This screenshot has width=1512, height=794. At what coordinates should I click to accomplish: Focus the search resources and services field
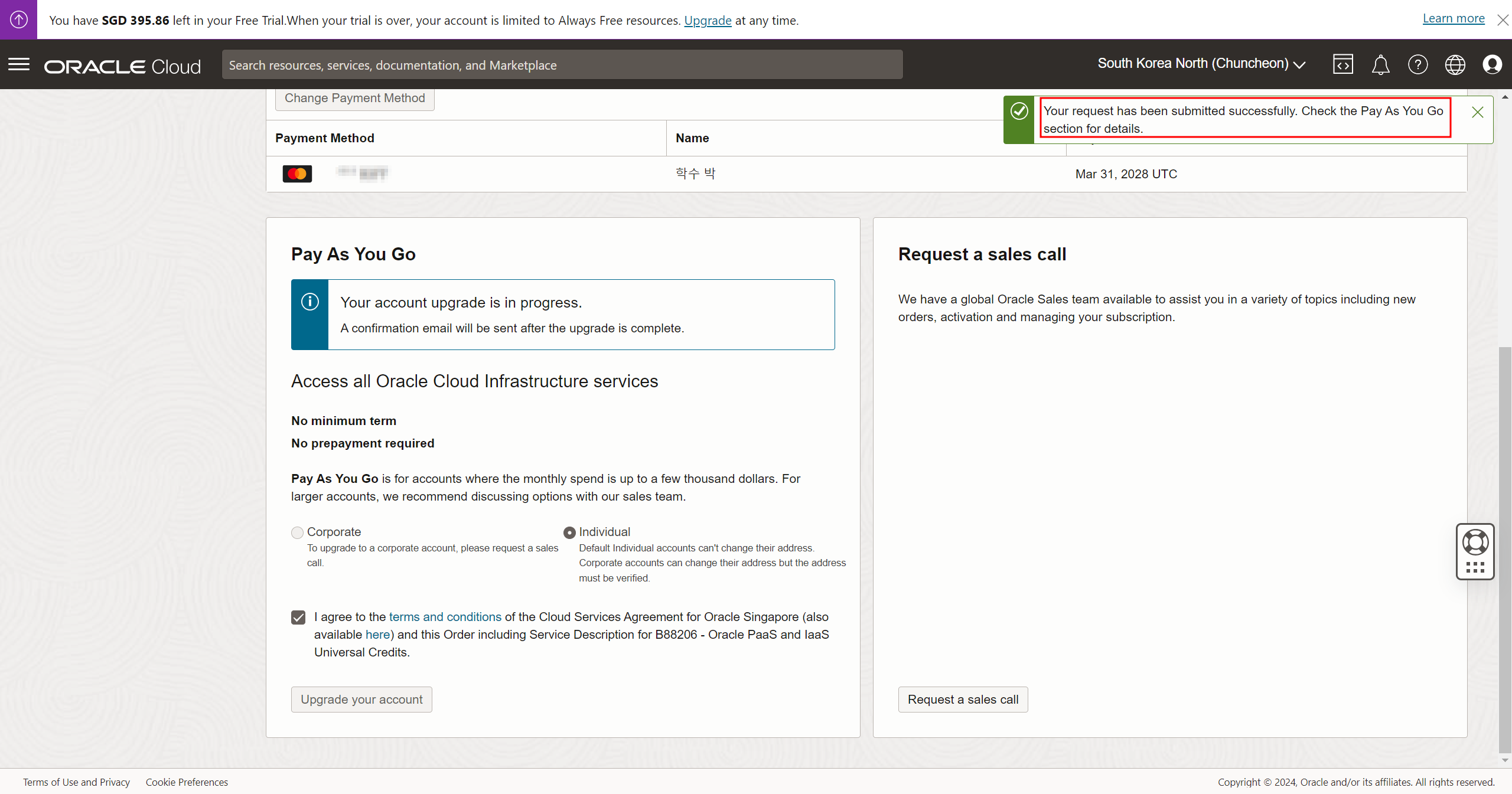click(x=562, y=64)
